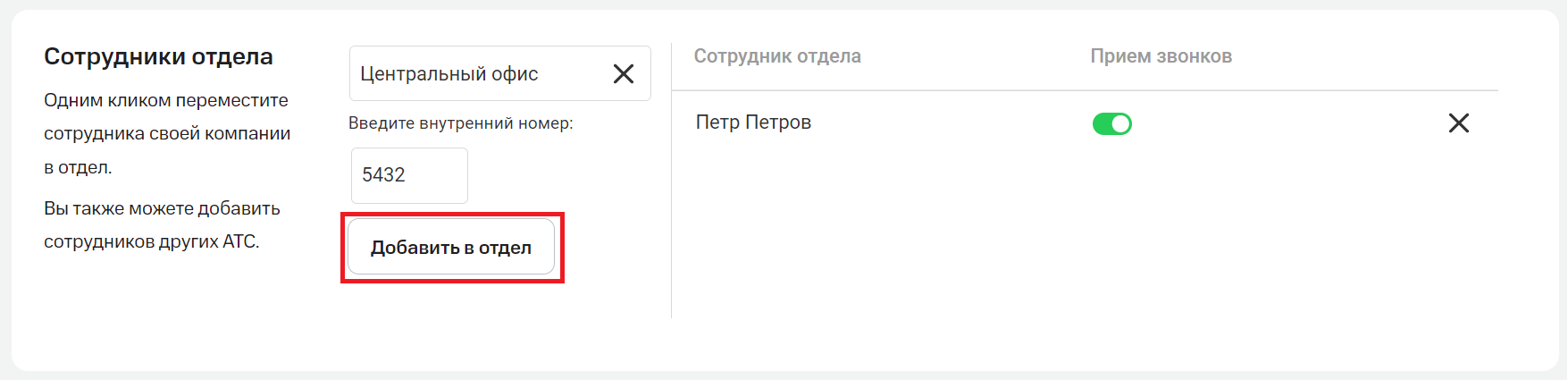Viewport: 1568px width, 380px height.
Task: Disable call reception for Петр Петров
Action: pos(1111,123)
